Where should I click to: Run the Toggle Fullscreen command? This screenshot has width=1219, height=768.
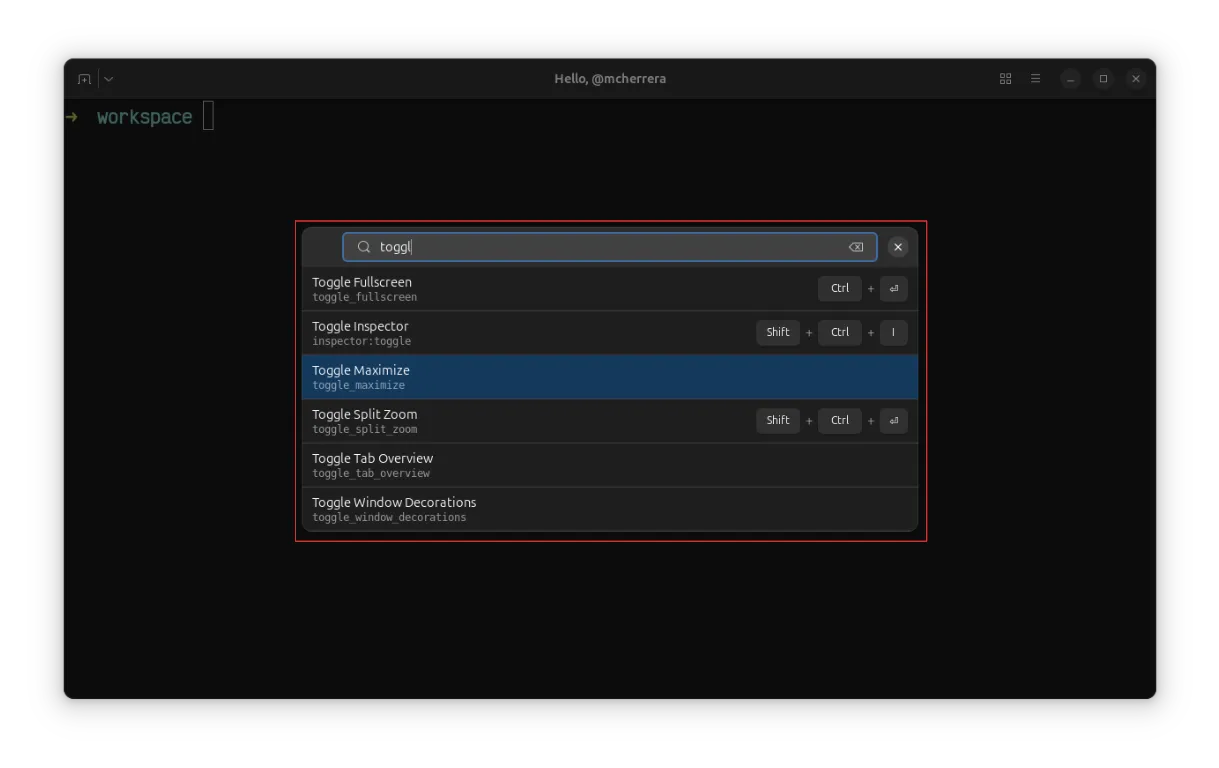[500, 289]
